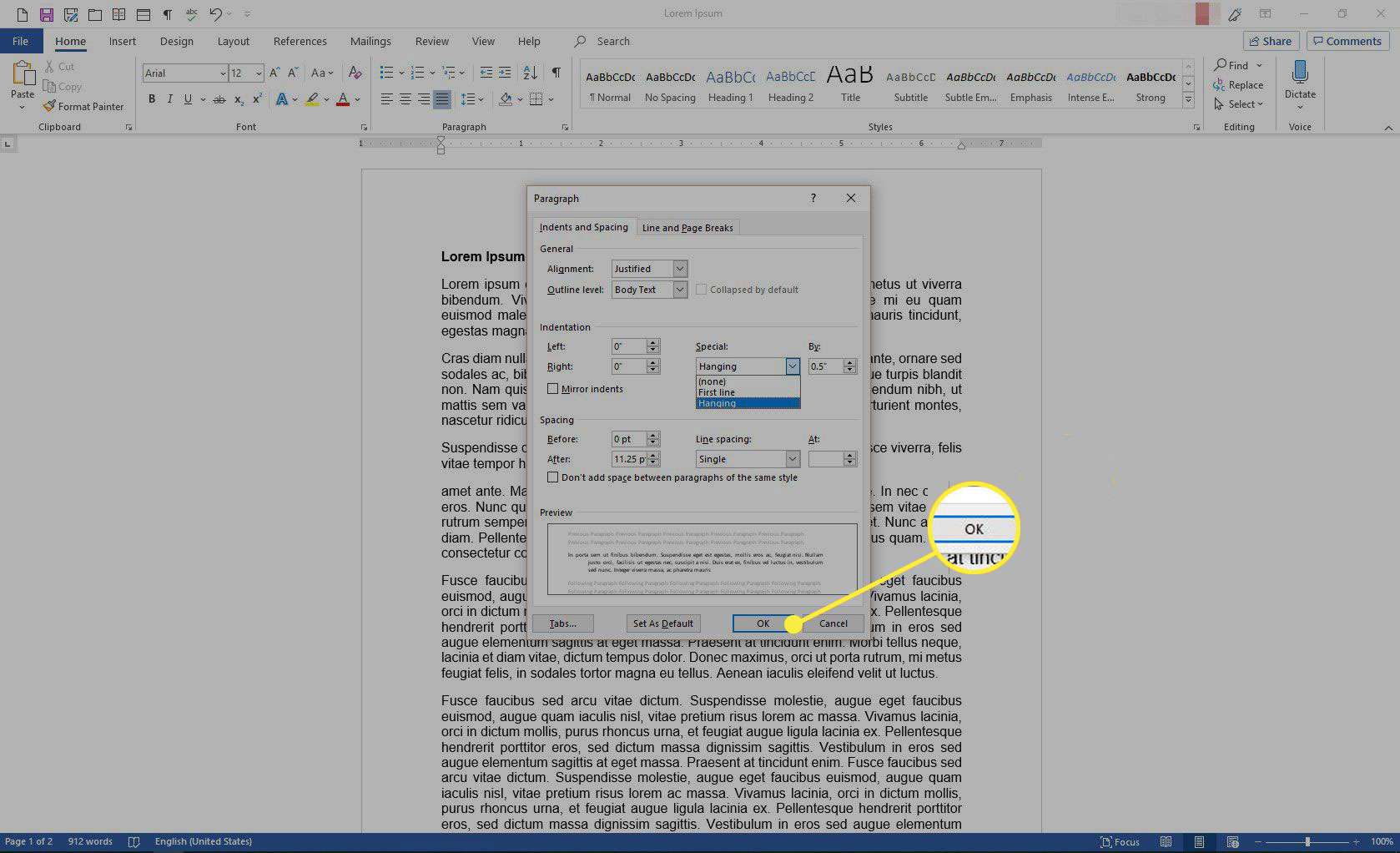Click the Bold formatting icon
Screen dimensions: 1400x853
click(x=152, y=99)
